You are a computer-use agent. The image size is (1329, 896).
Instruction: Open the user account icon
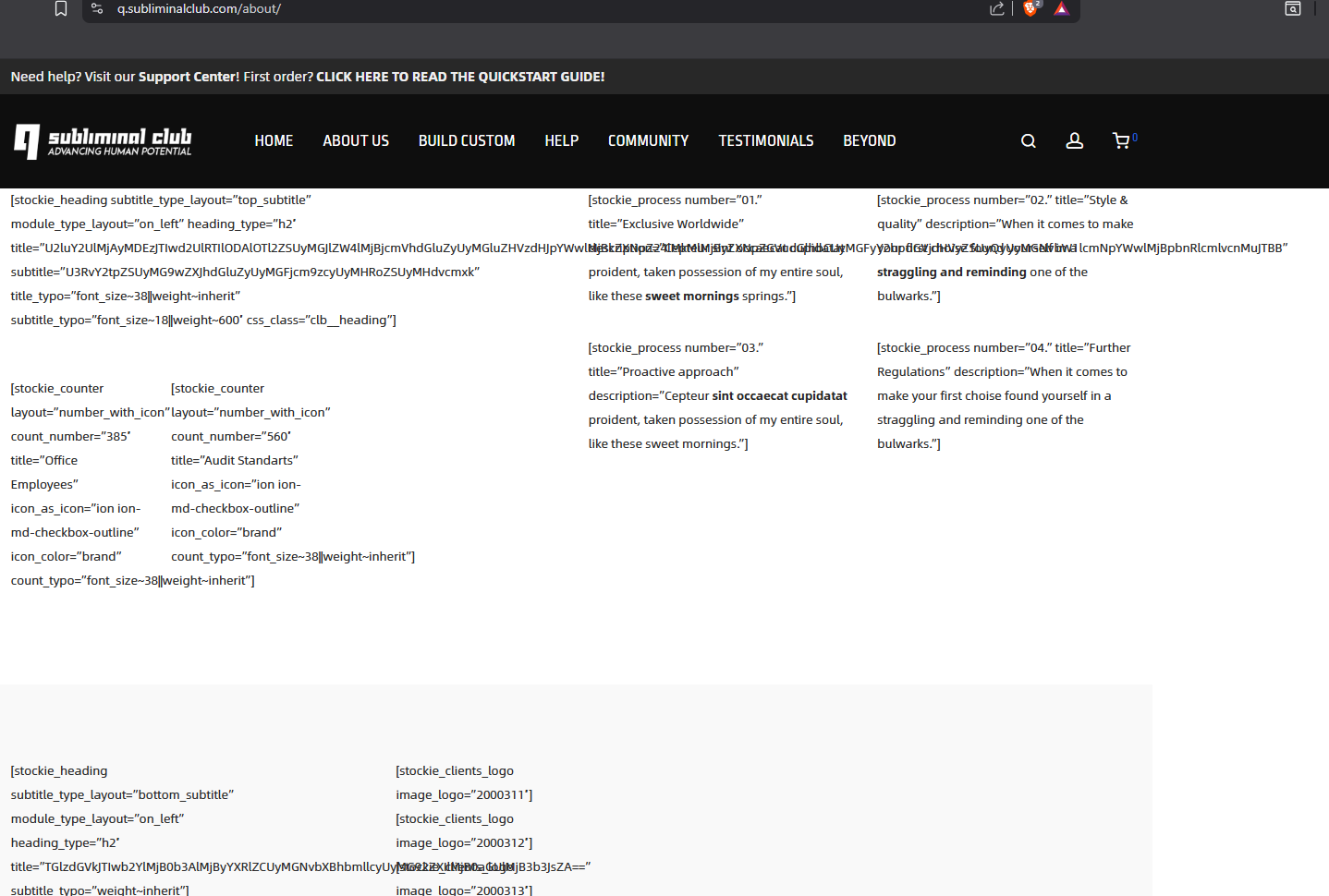point(1074,141)
